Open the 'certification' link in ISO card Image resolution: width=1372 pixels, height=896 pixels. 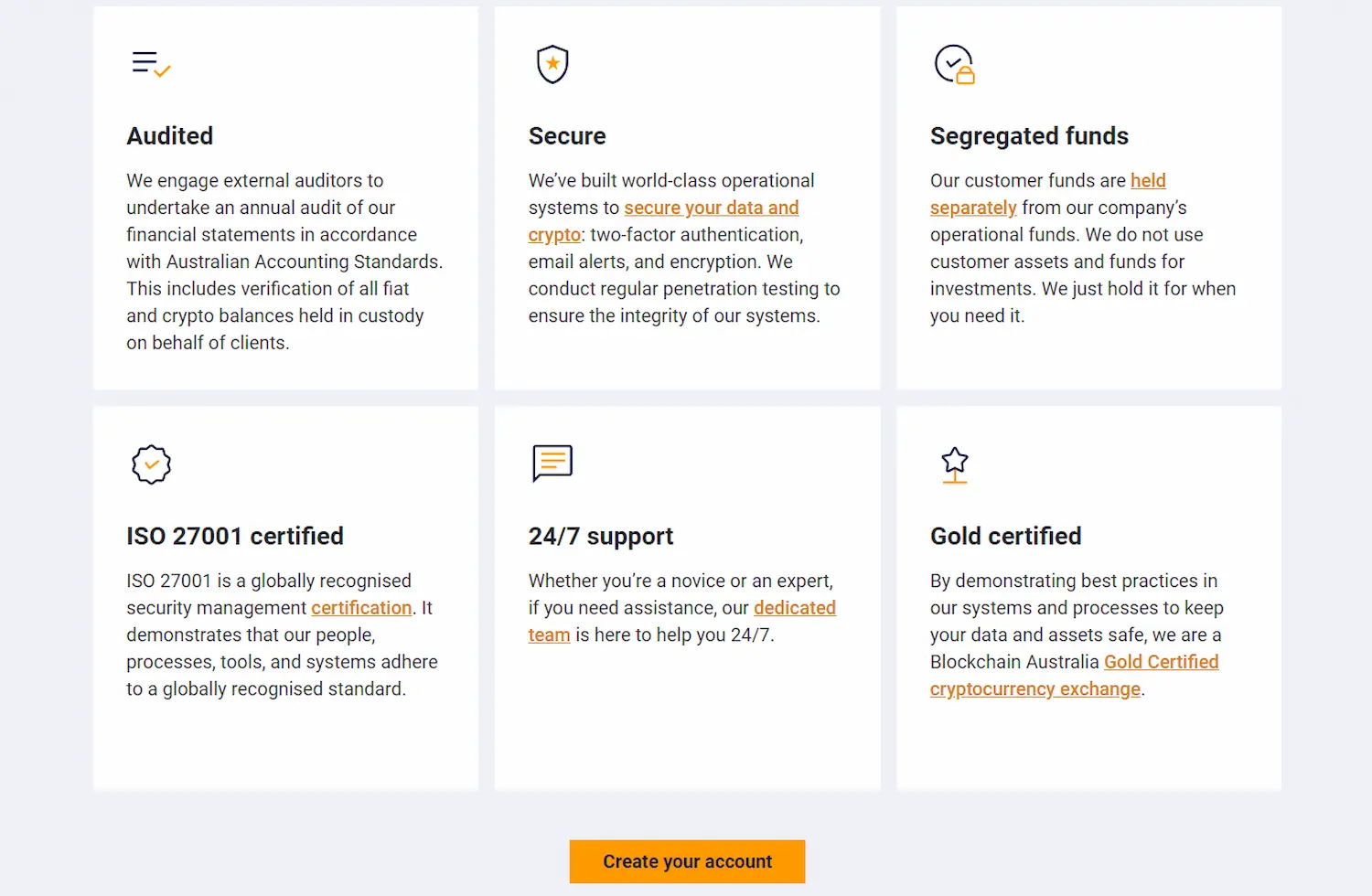361,608
